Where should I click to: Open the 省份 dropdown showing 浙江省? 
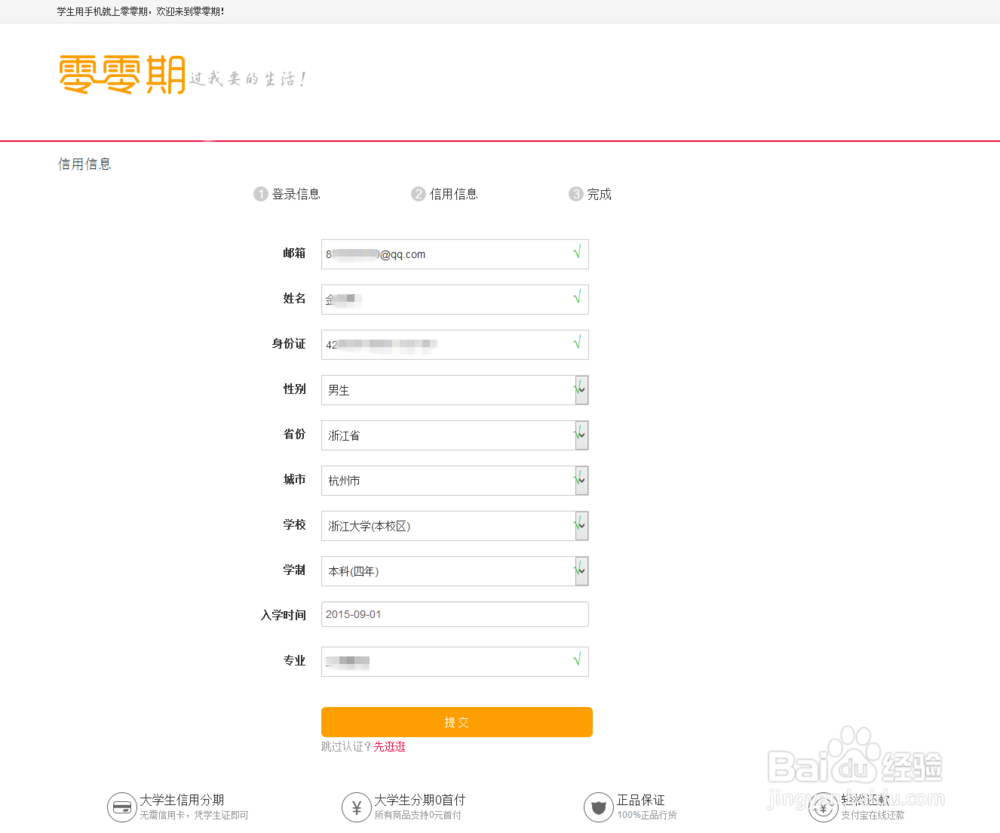tap(455, 435)
